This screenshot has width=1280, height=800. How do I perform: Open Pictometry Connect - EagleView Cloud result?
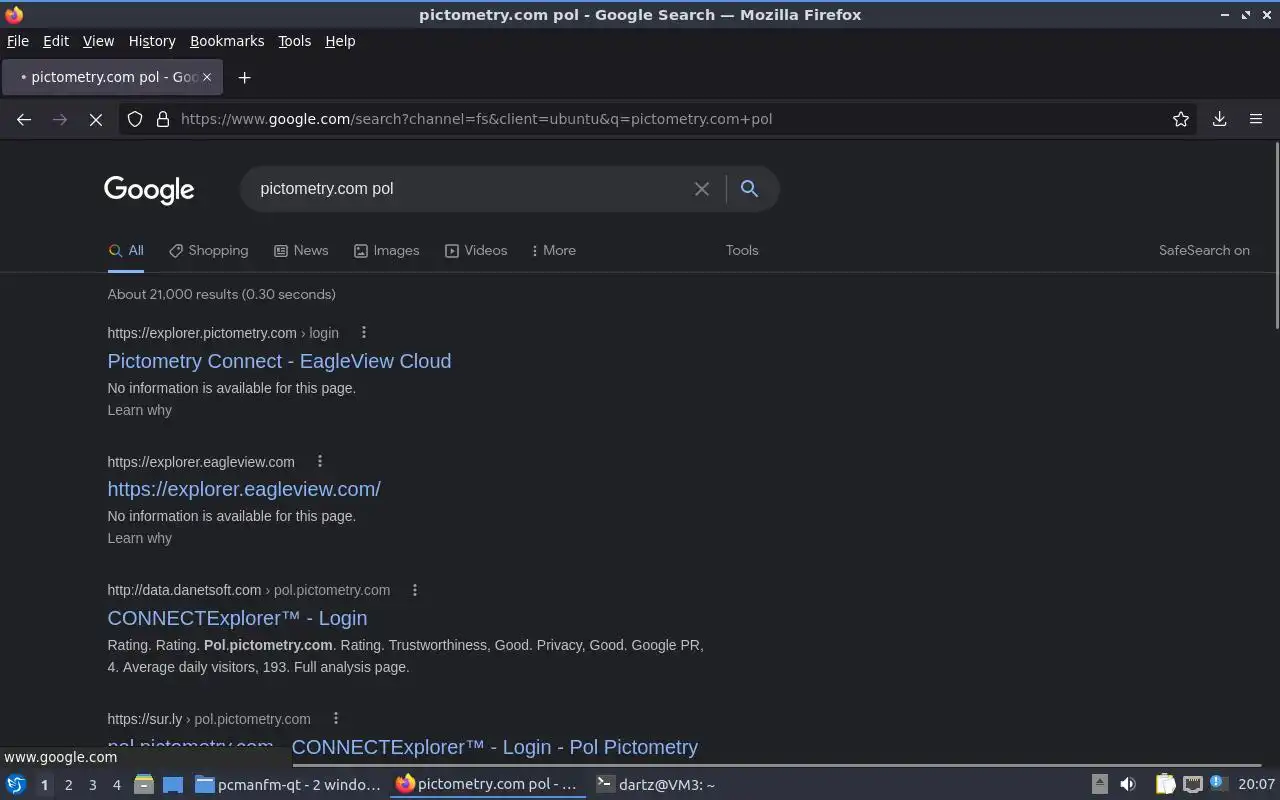(x=279, y=361)
